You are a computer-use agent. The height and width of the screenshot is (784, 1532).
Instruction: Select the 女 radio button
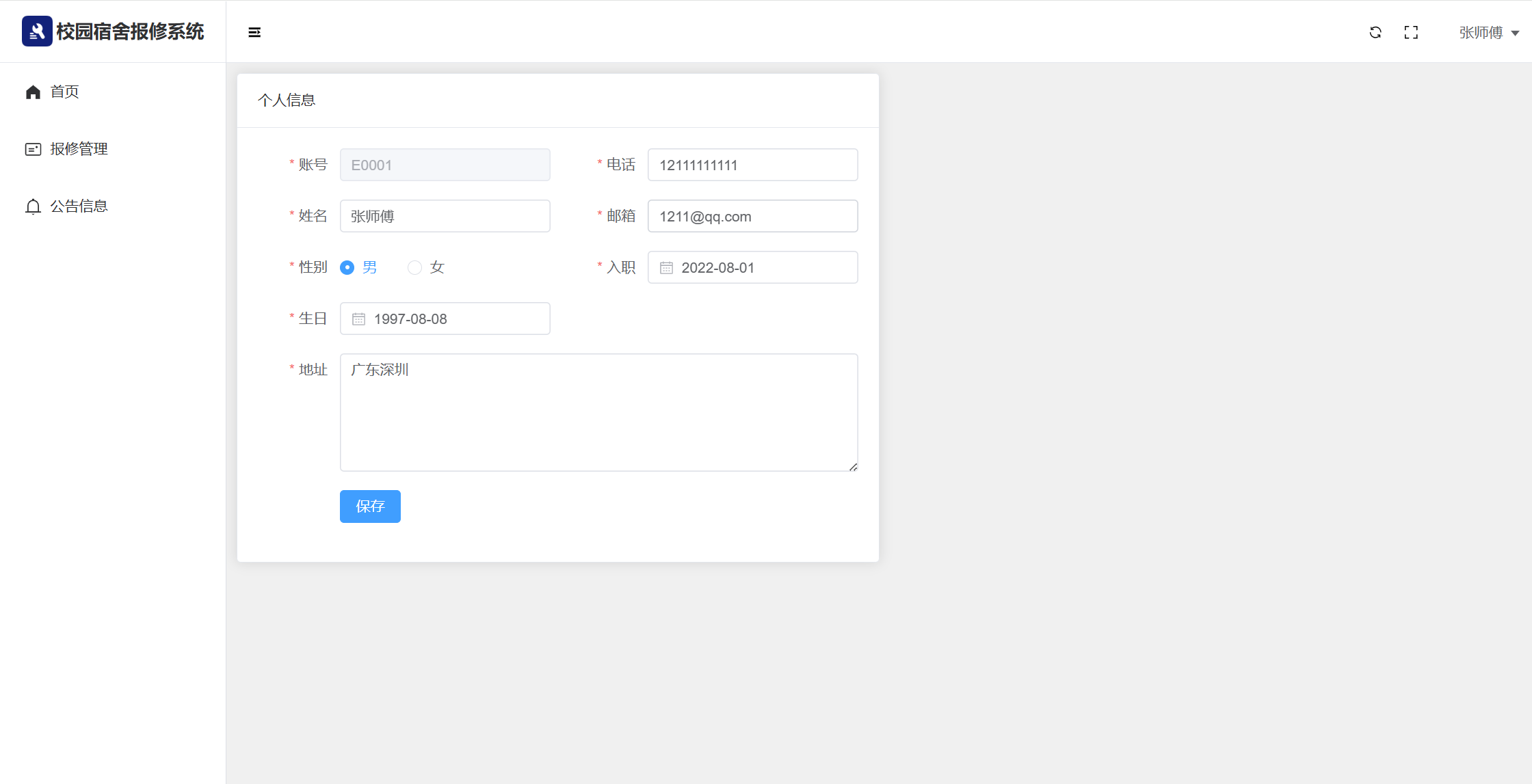[x=414, y=267]
